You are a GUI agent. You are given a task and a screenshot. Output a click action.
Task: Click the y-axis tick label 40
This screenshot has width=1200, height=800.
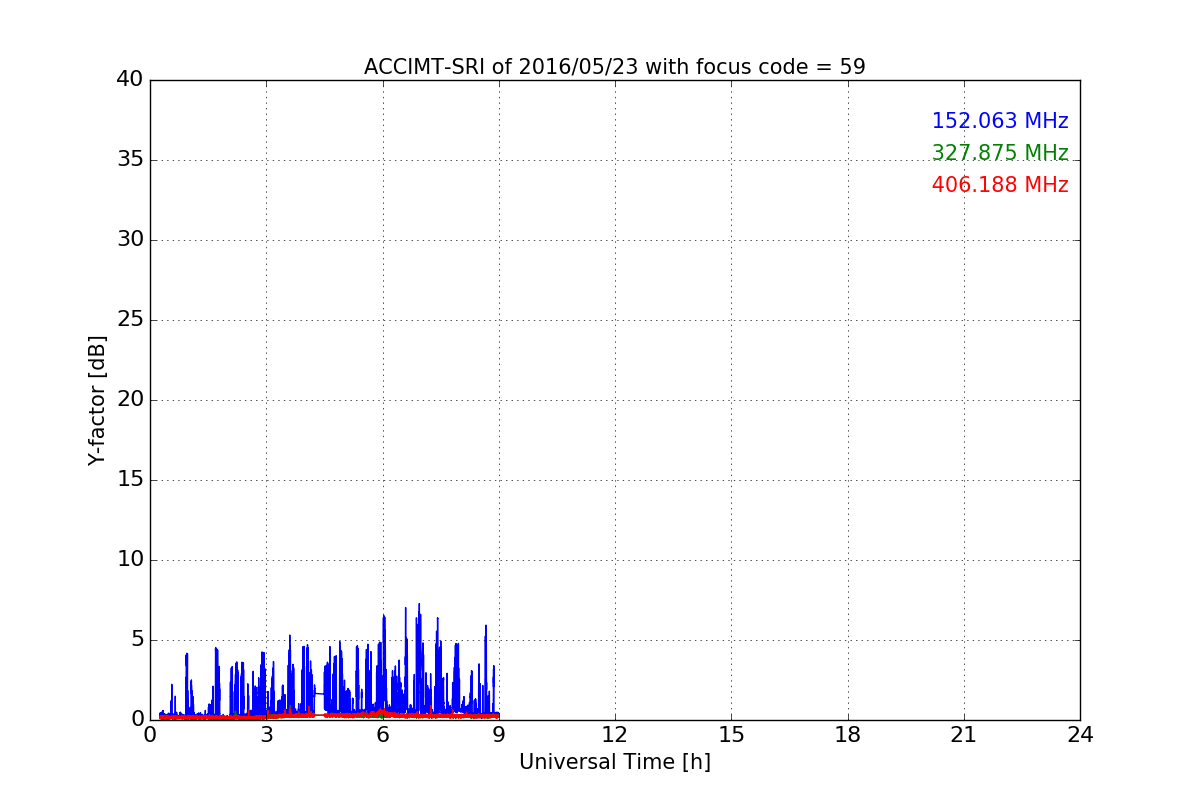(x=130, y=80)
